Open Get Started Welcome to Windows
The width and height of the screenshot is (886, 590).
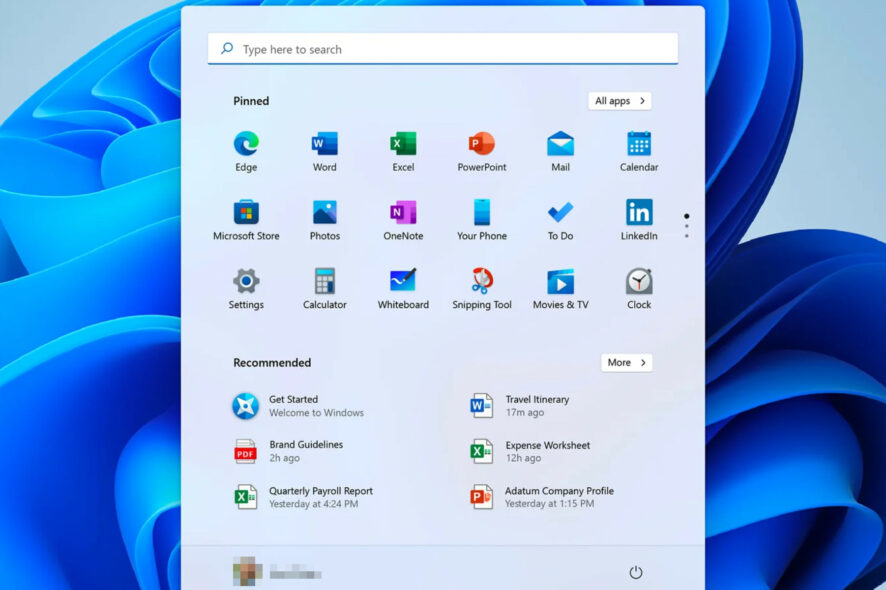click(298, 406)
